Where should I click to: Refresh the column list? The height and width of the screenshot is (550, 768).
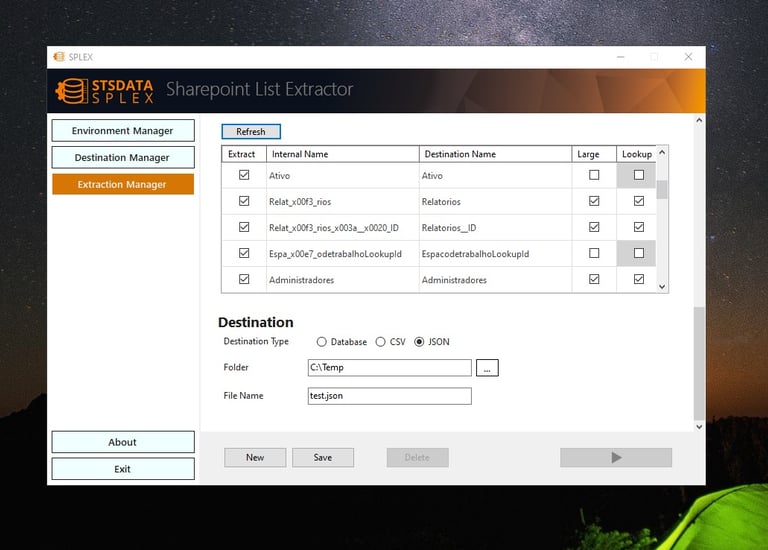point(251,132)
